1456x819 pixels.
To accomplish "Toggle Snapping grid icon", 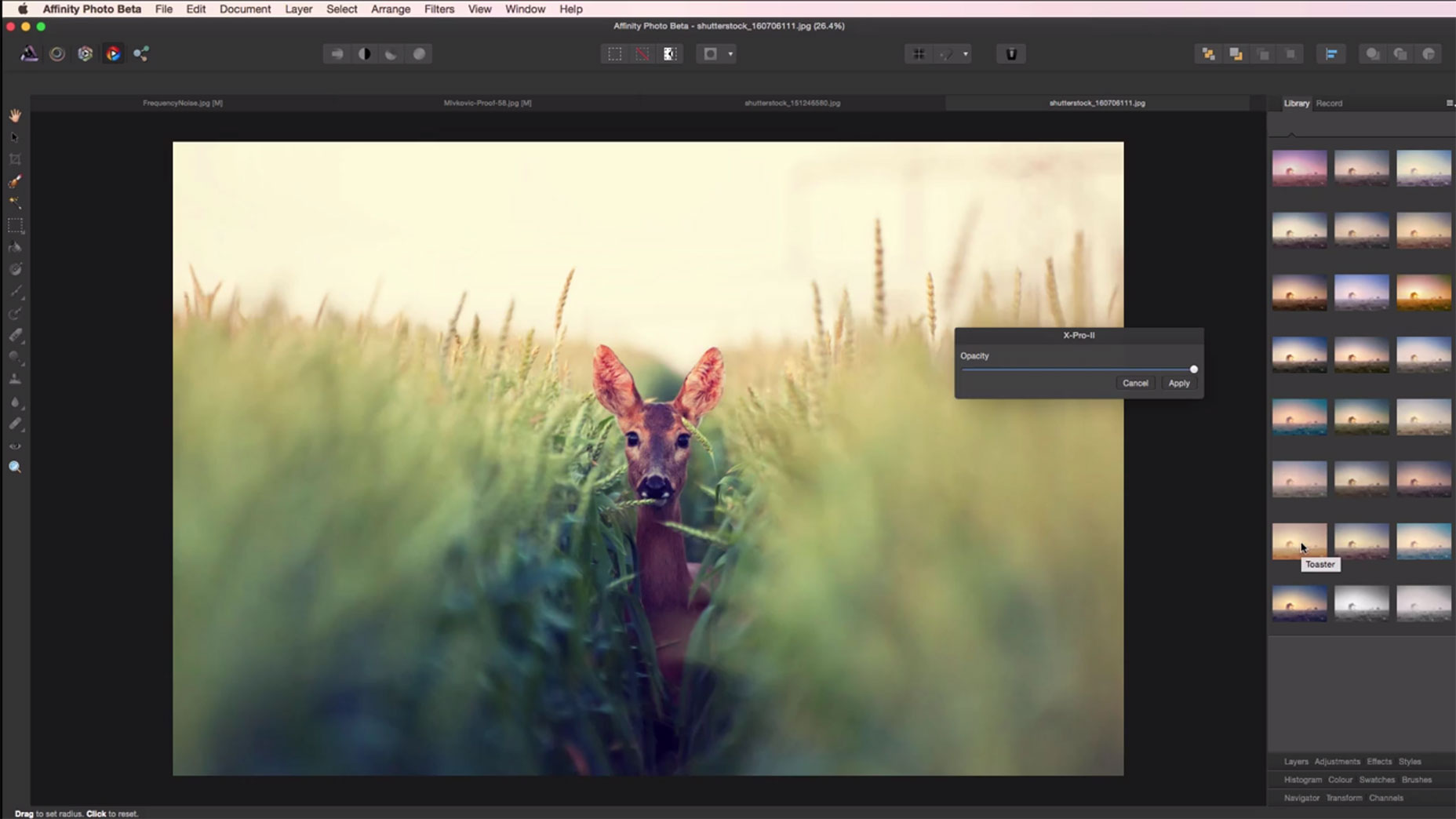I will tap(919, 54).
